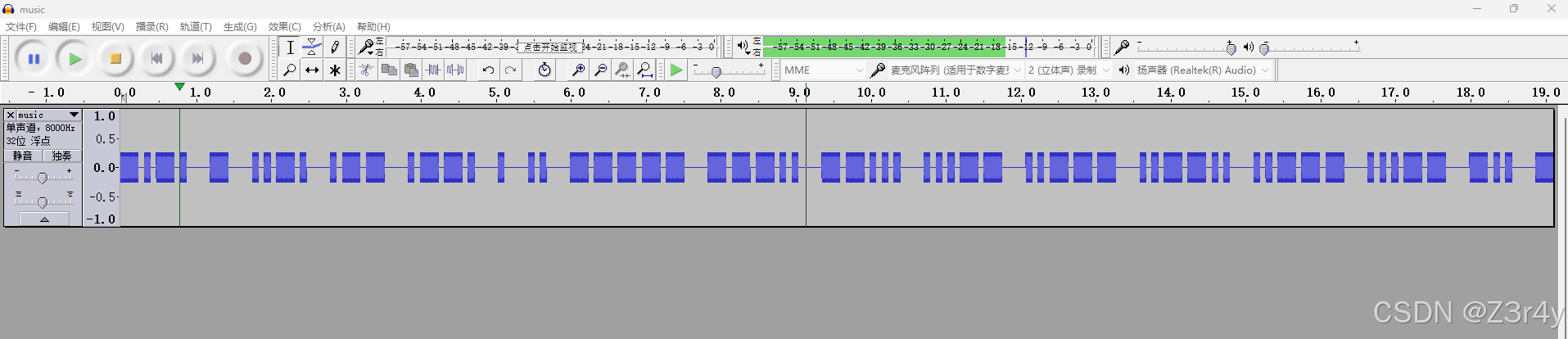Start recording with the Record button
The width and height of the screenshot is (1568, 339).
pos(244,59)
